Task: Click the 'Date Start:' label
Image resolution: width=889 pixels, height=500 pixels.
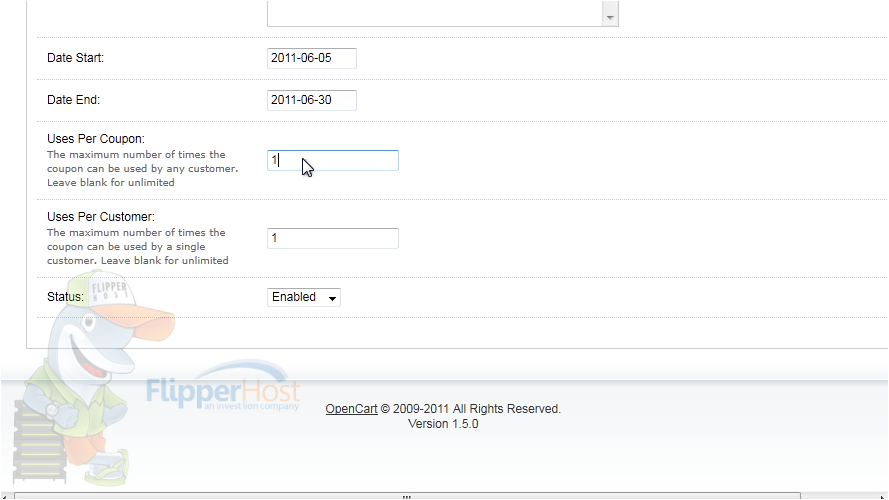Action: click(x=75, y=58)
